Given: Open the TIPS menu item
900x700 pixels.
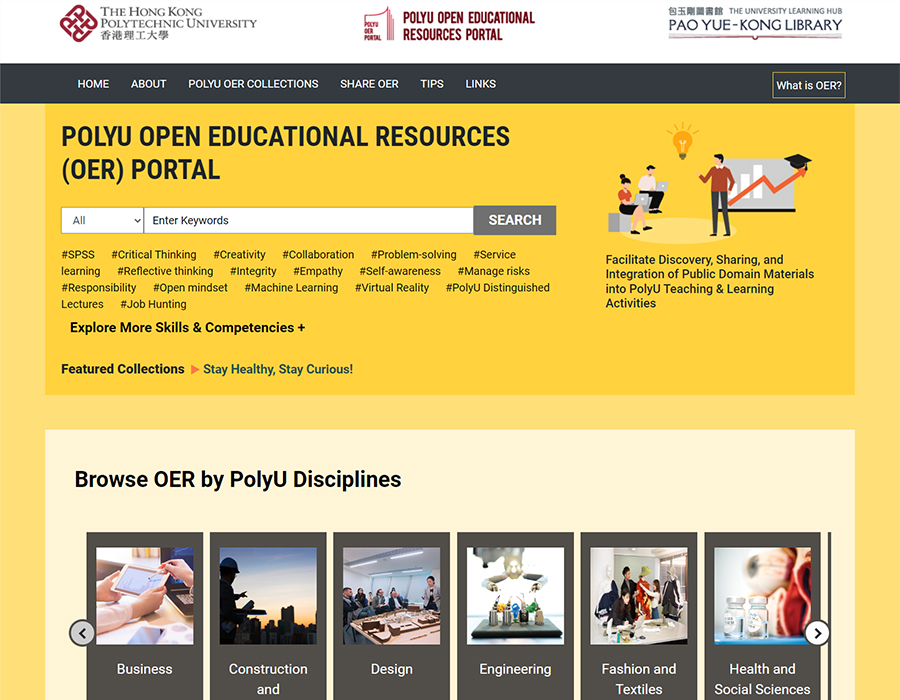Looking at the screenshot, I should point(432,84).
